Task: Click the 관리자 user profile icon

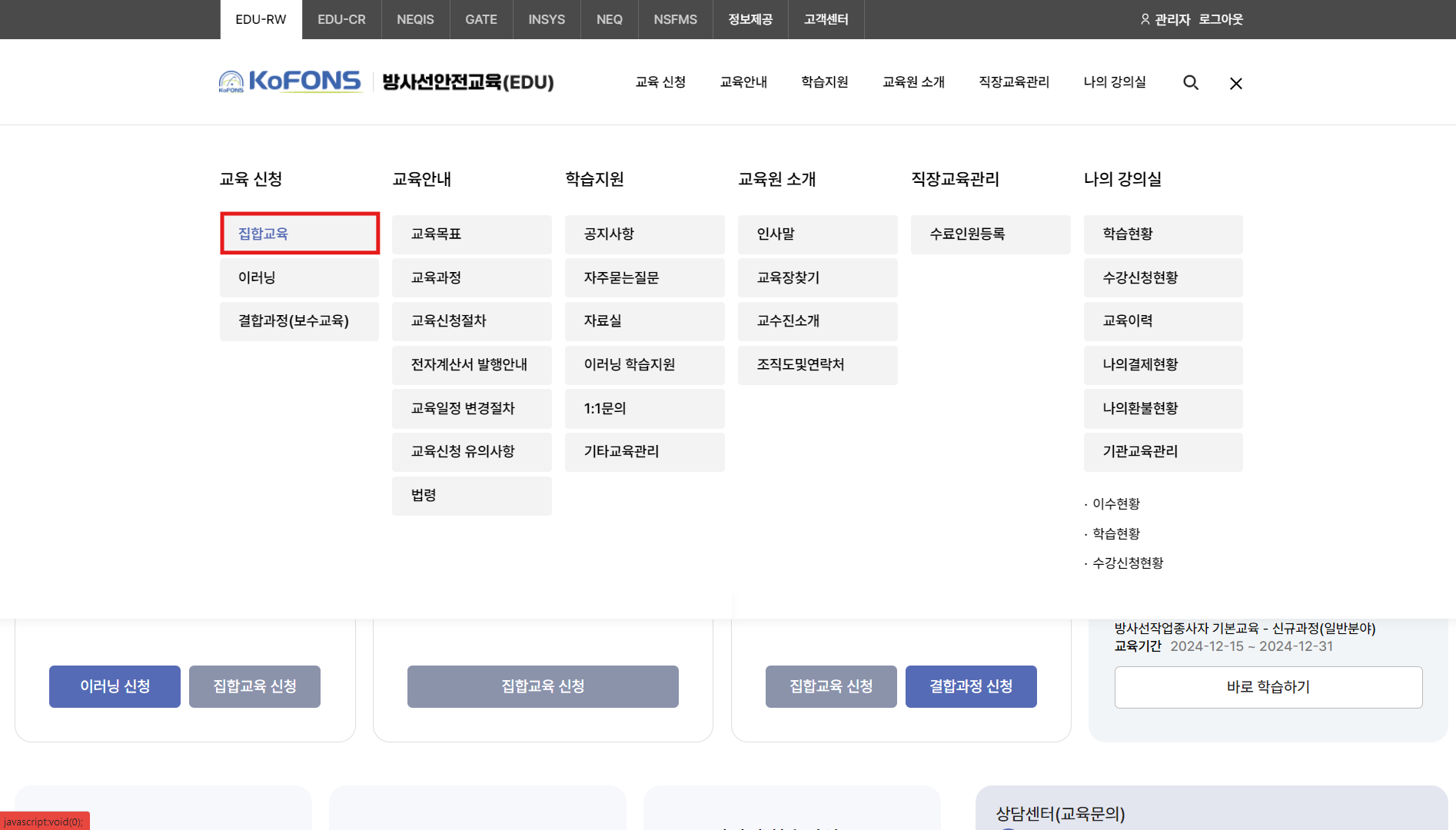Action: 1145,19
